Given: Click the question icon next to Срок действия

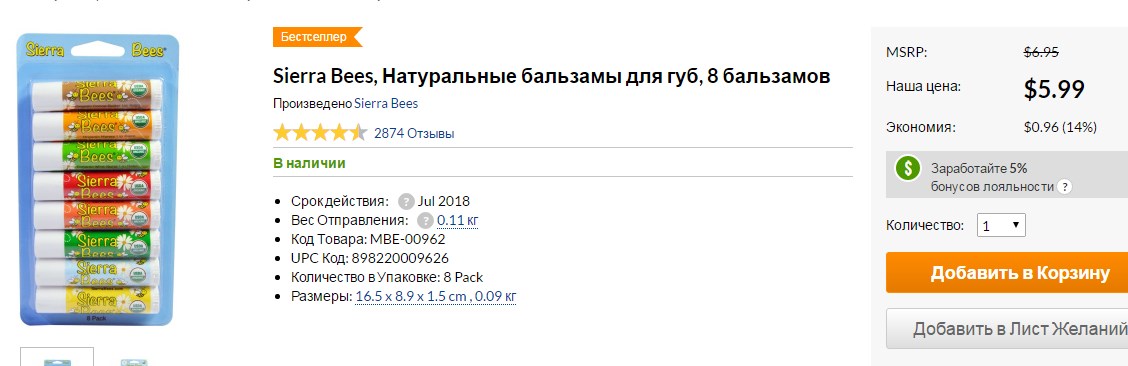Looking at the screenshot, I should click(x=406, y=201).
